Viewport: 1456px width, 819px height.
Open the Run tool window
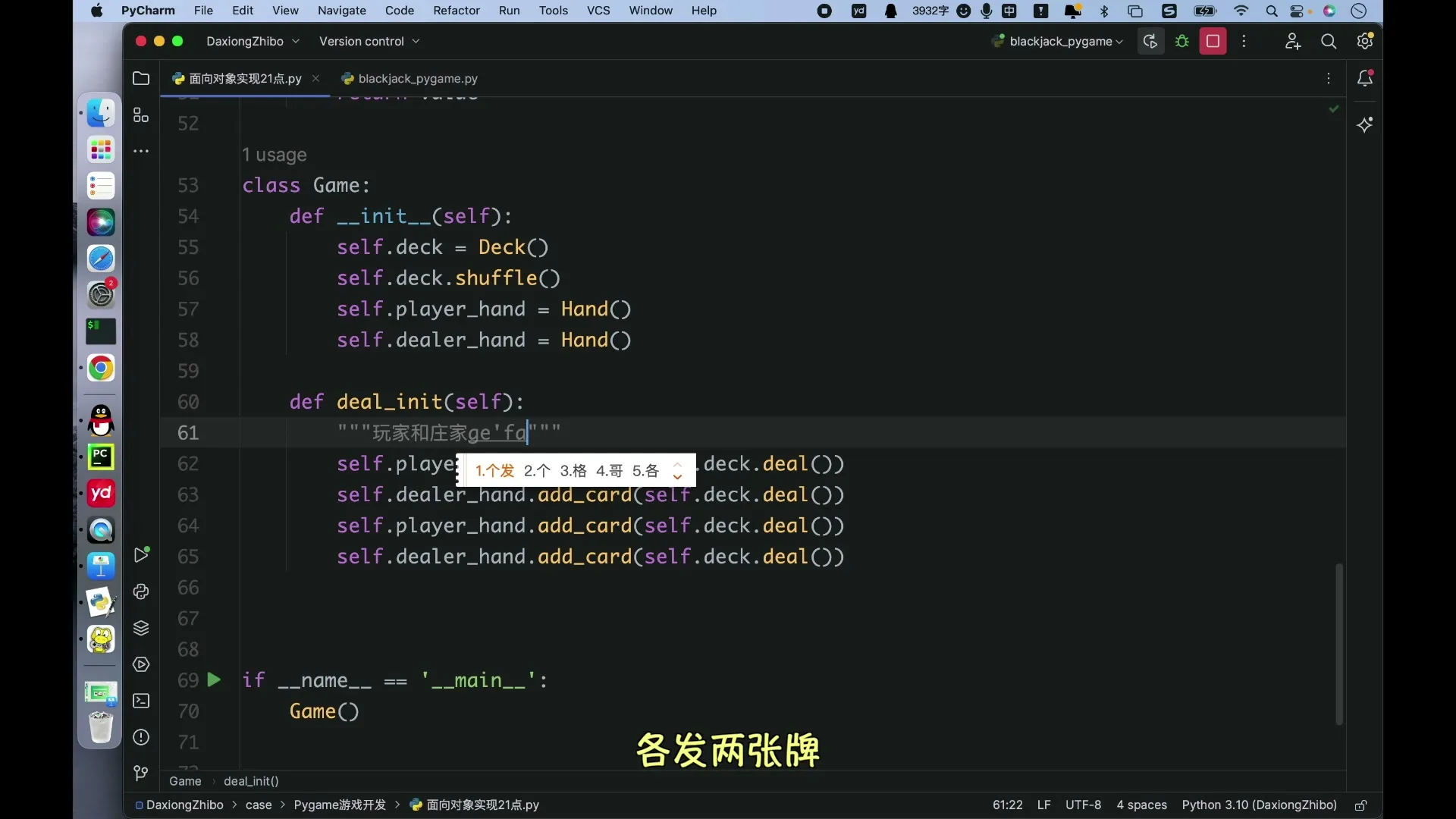(x=141, y=555)
